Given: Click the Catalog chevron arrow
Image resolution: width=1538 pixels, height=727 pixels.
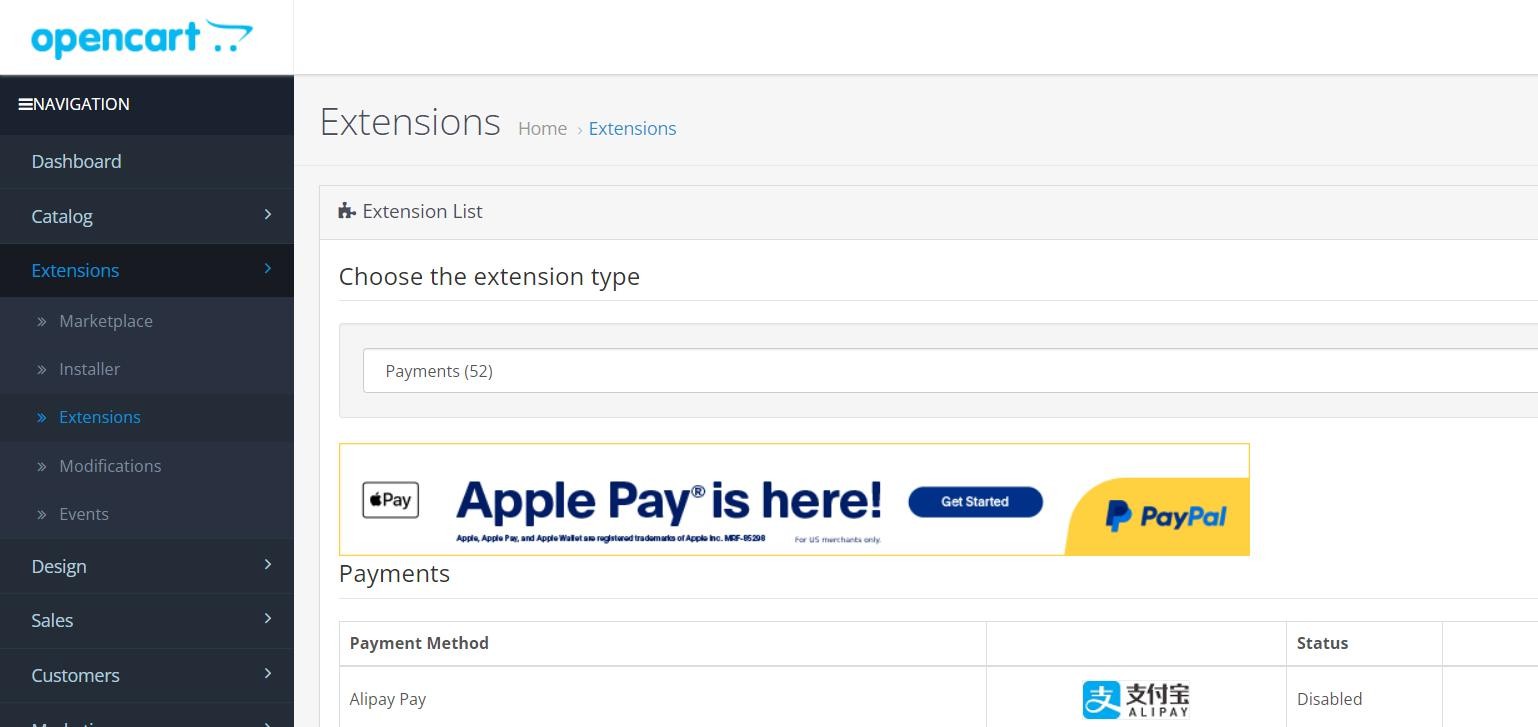Looking at the screenshot, I should (x=267, y=215).
